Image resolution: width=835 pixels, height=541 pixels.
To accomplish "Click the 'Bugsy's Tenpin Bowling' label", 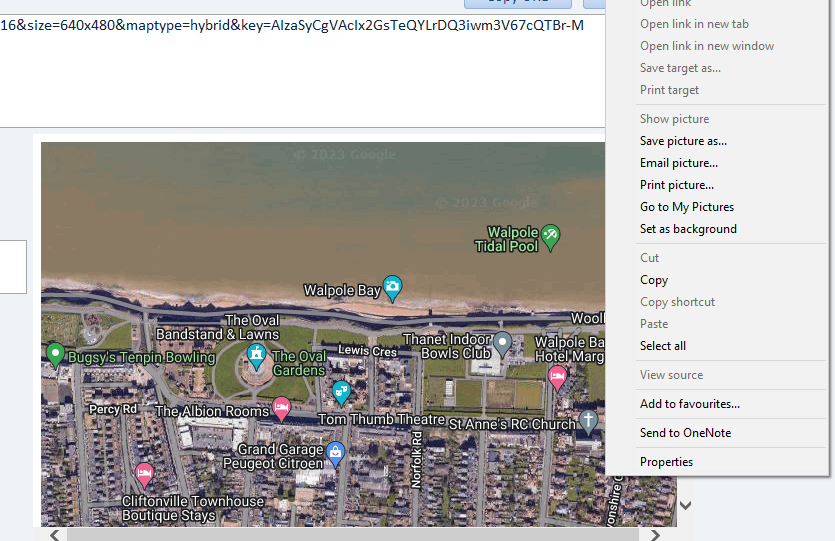I will [x=142, y=357].
